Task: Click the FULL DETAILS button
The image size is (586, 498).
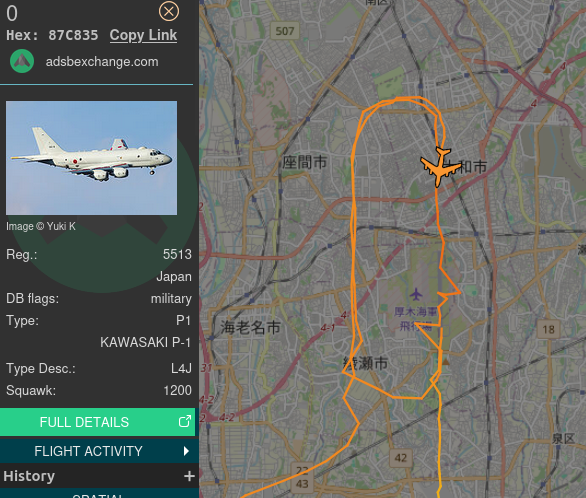Action: pos(98,422)
